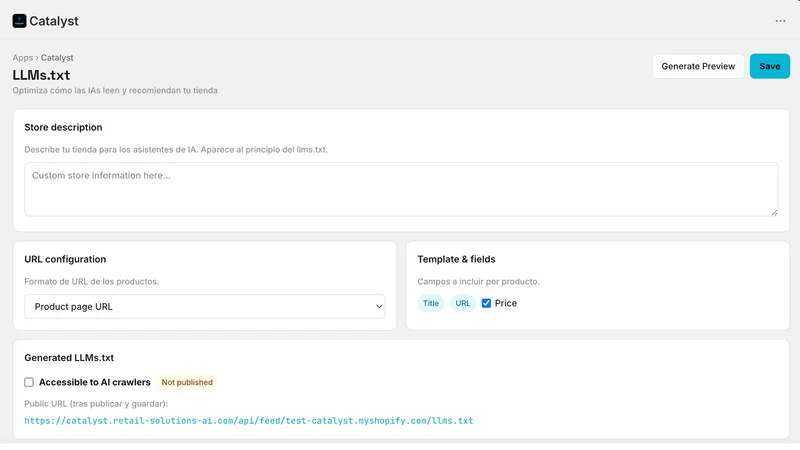The width and height of the screenshot is (800, 450).
Task: Enable Accessible to AI crawlers checkbox
Action: [29, 382]
